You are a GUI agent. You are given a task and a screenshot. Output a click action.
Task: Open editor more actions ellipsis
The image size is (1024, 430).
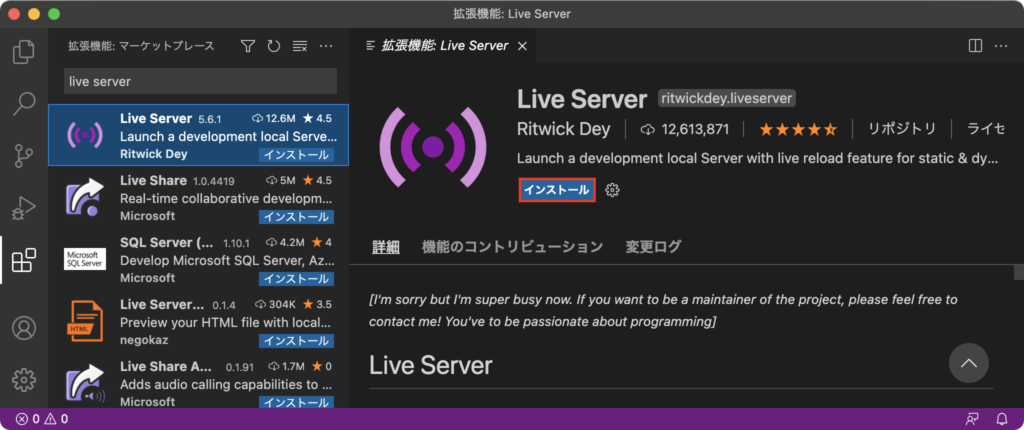coord(1000,46)
